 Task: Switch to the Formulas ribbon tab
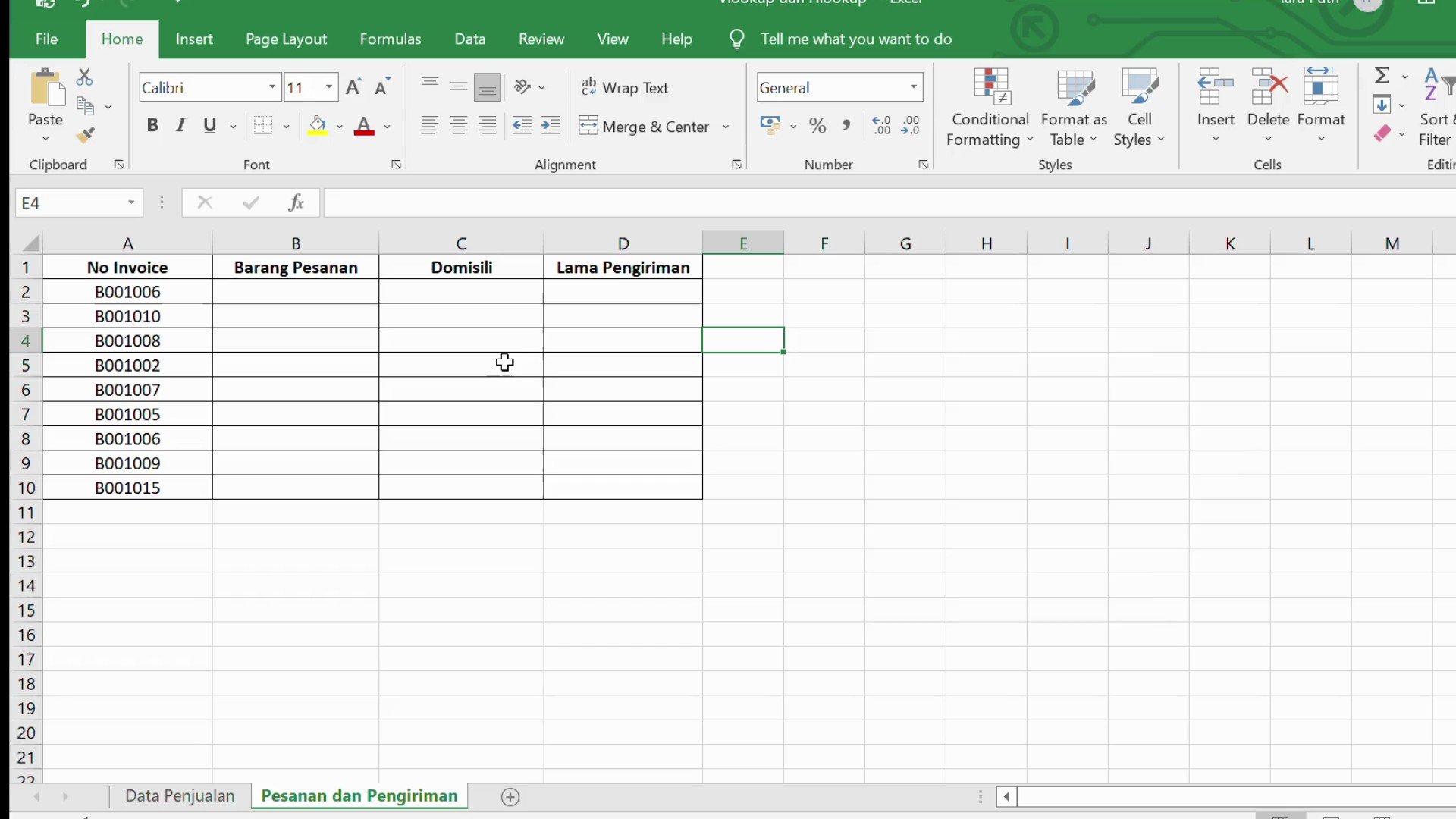(x=390, y=39)
